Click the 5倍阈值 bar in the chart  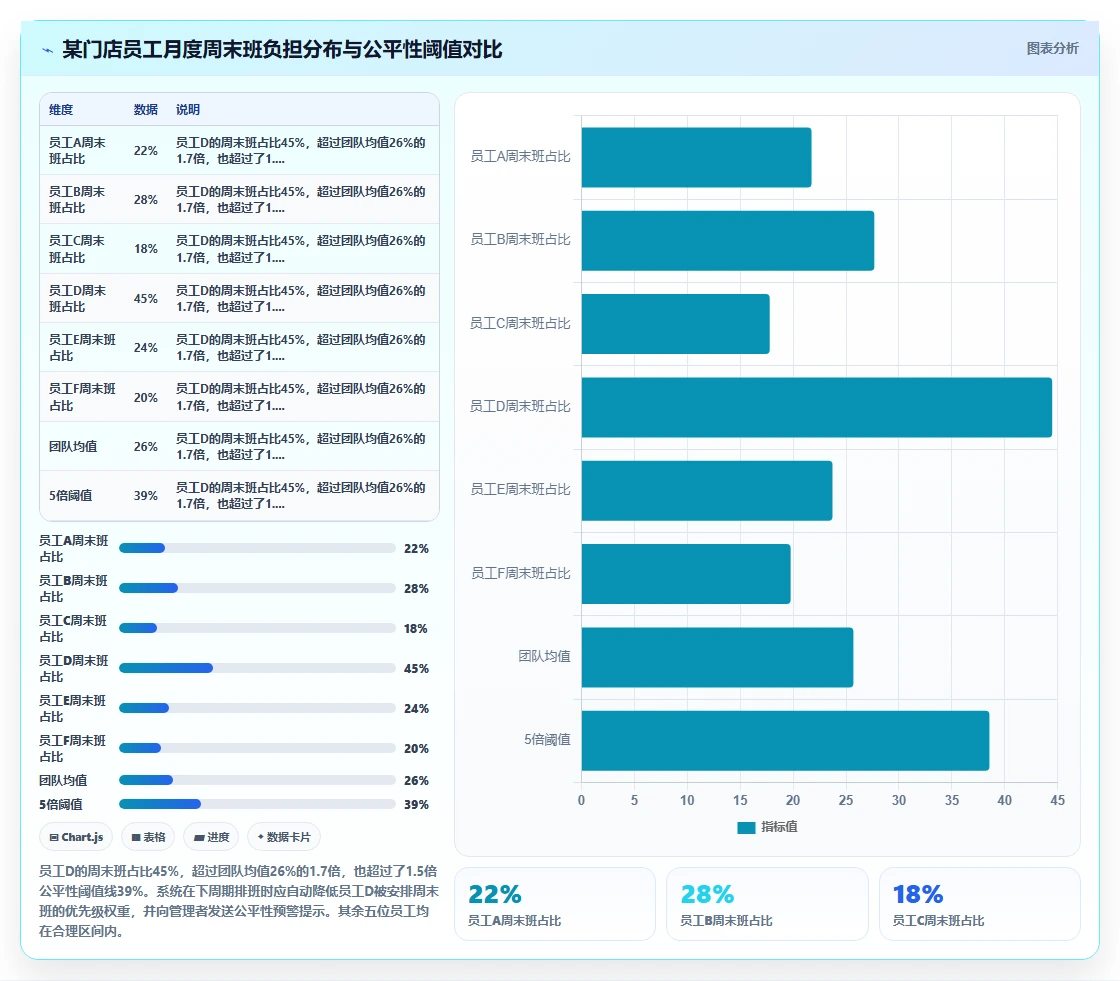click(x=785, y=740)
